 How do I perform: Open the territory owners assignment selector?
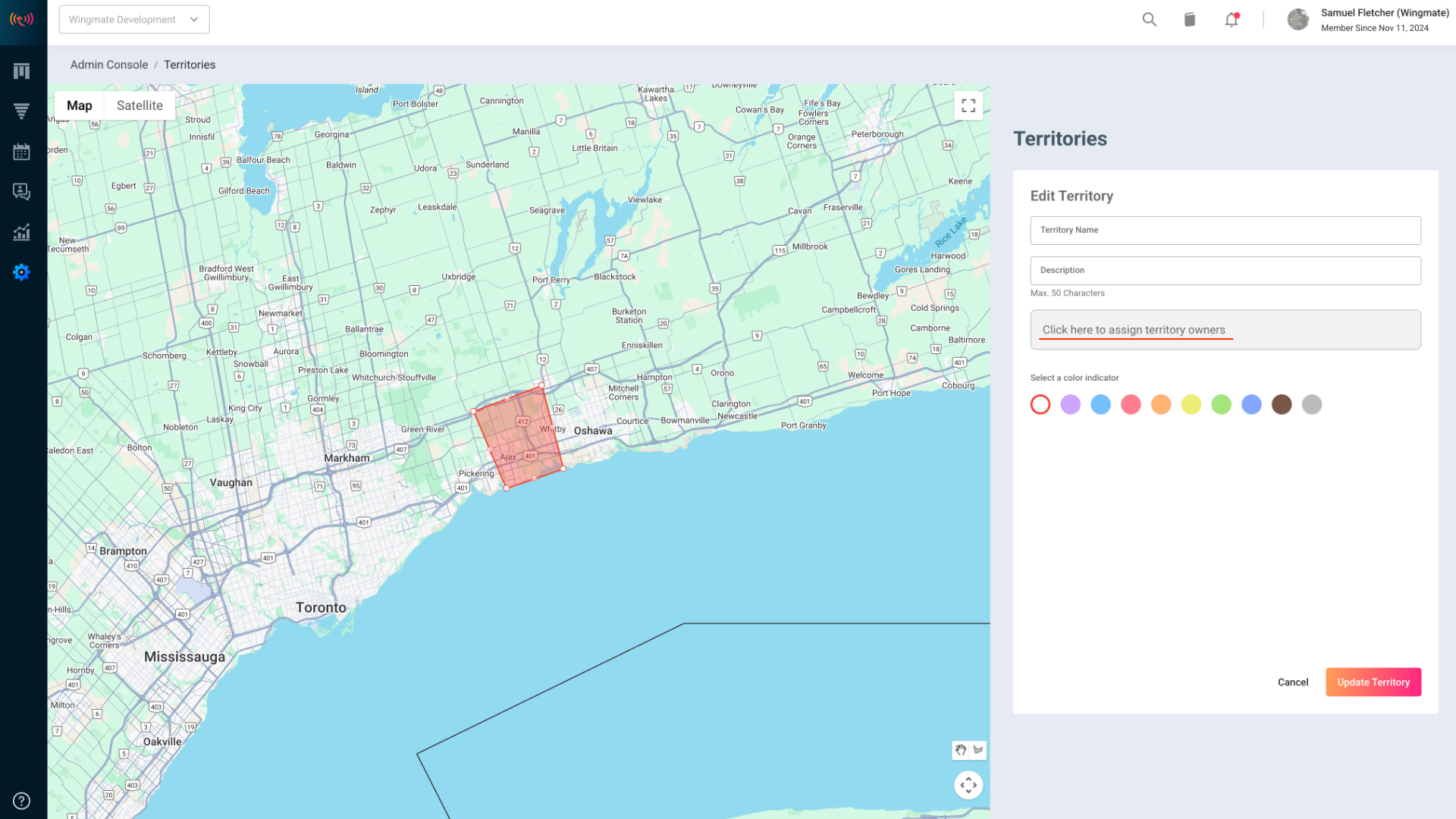(1225, 330)
